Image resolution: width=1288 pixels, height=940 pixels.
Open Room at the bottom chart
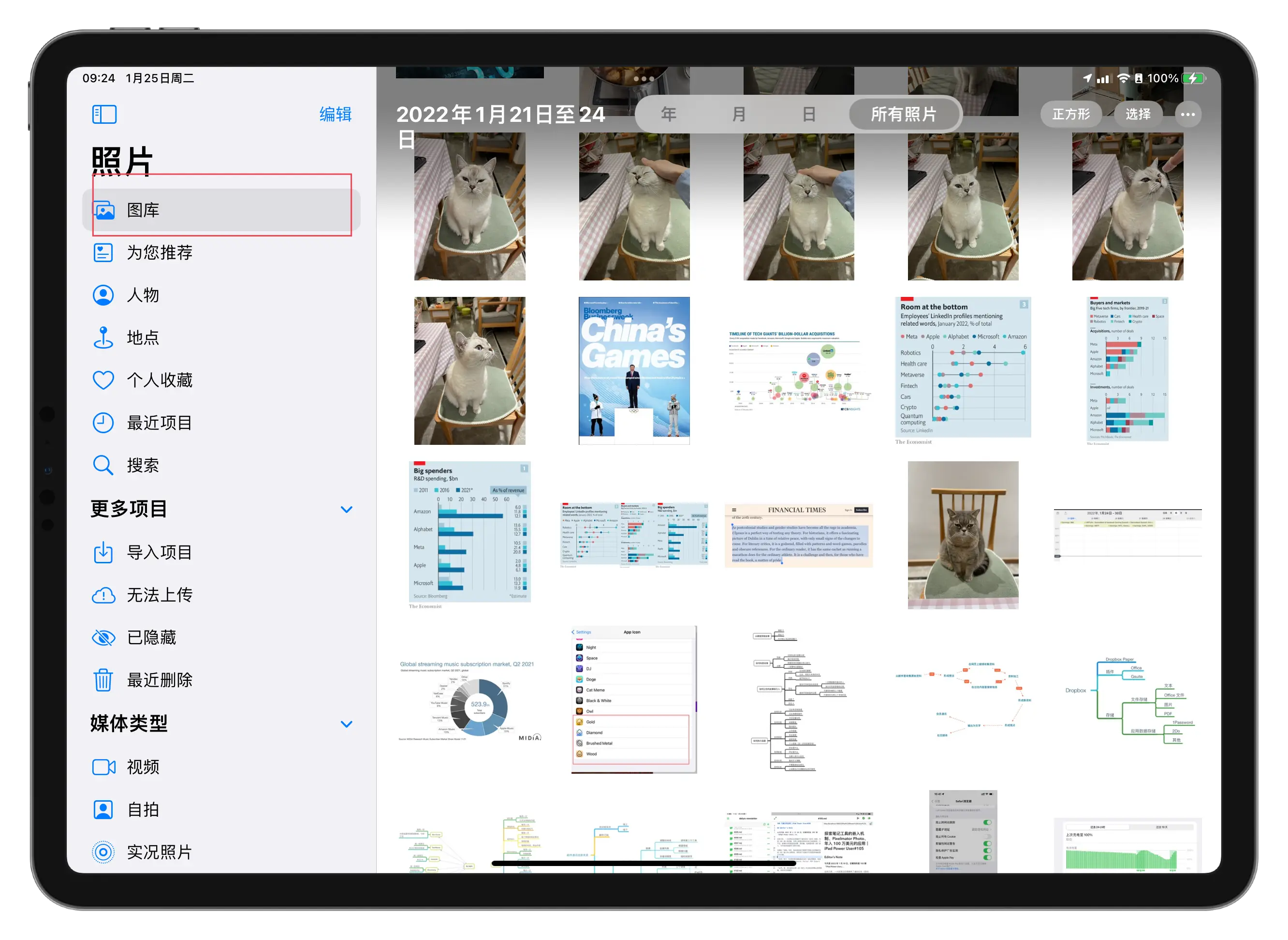963,371
